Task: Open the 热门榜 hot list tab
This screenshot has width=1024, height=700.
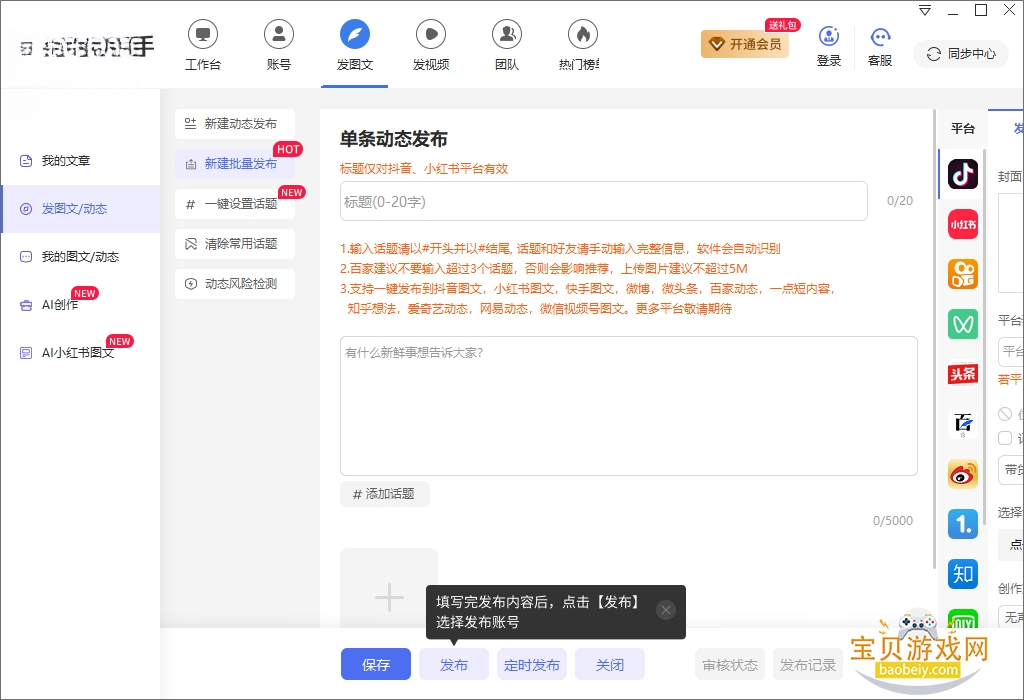Action: 580,45
